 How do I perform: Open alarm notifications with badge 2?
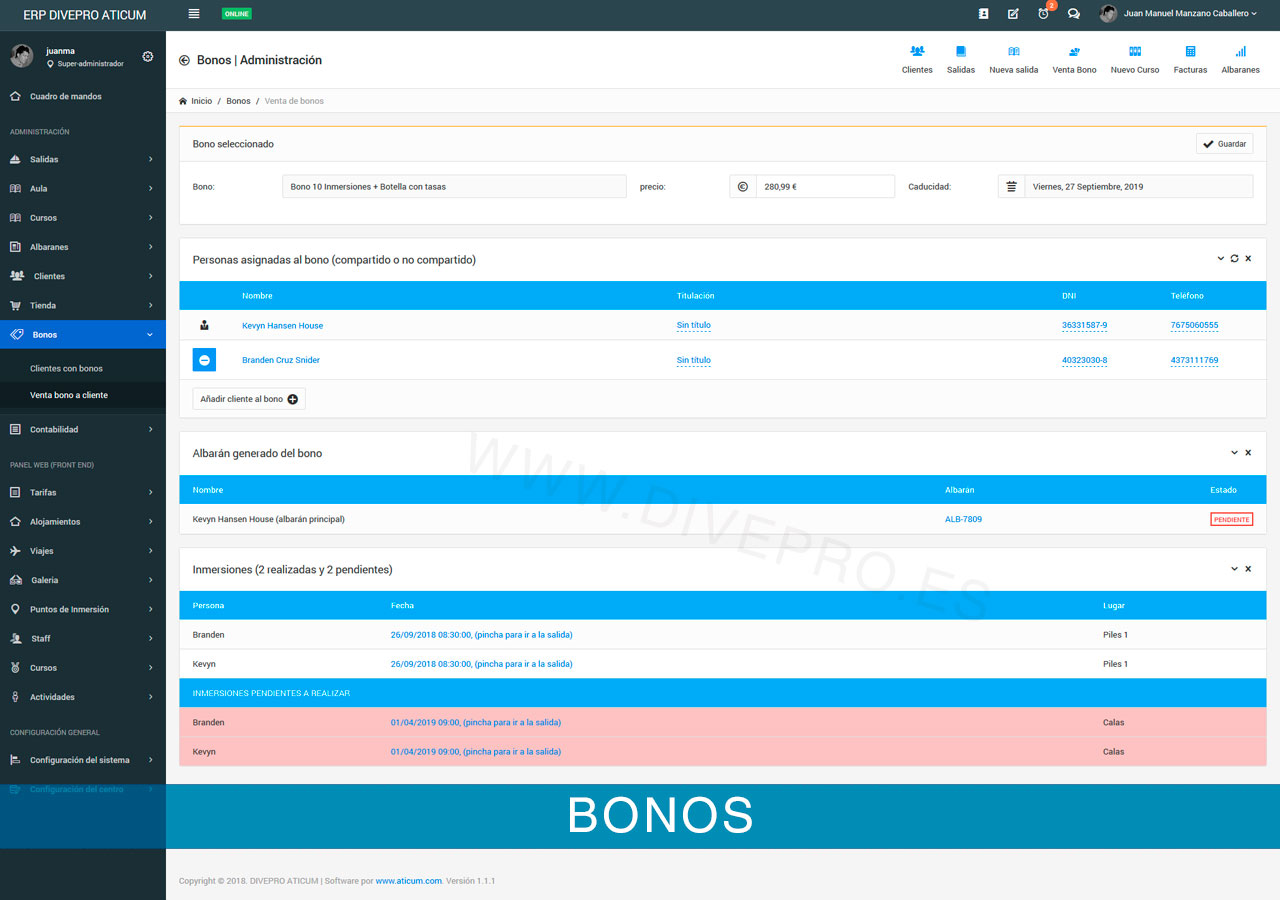[x=1044, y=13]
